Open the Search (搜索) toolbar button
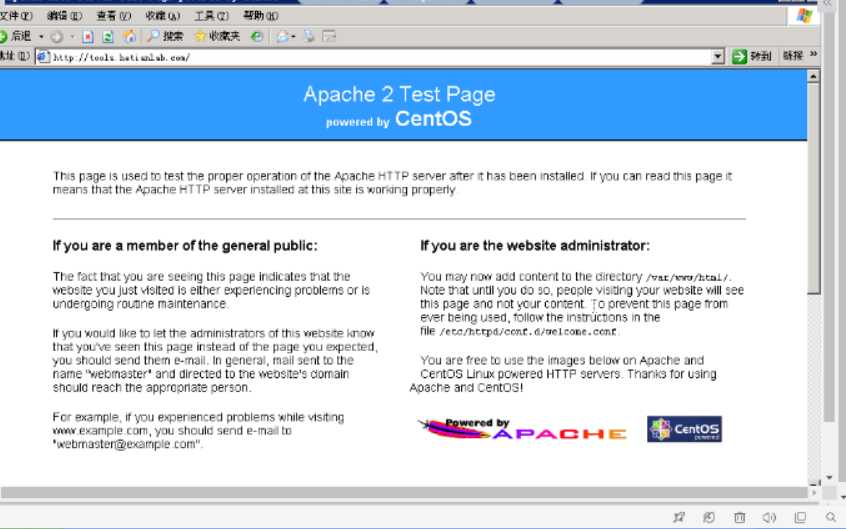This screenshot has height=529, width=846. click(x=165, y=36)
